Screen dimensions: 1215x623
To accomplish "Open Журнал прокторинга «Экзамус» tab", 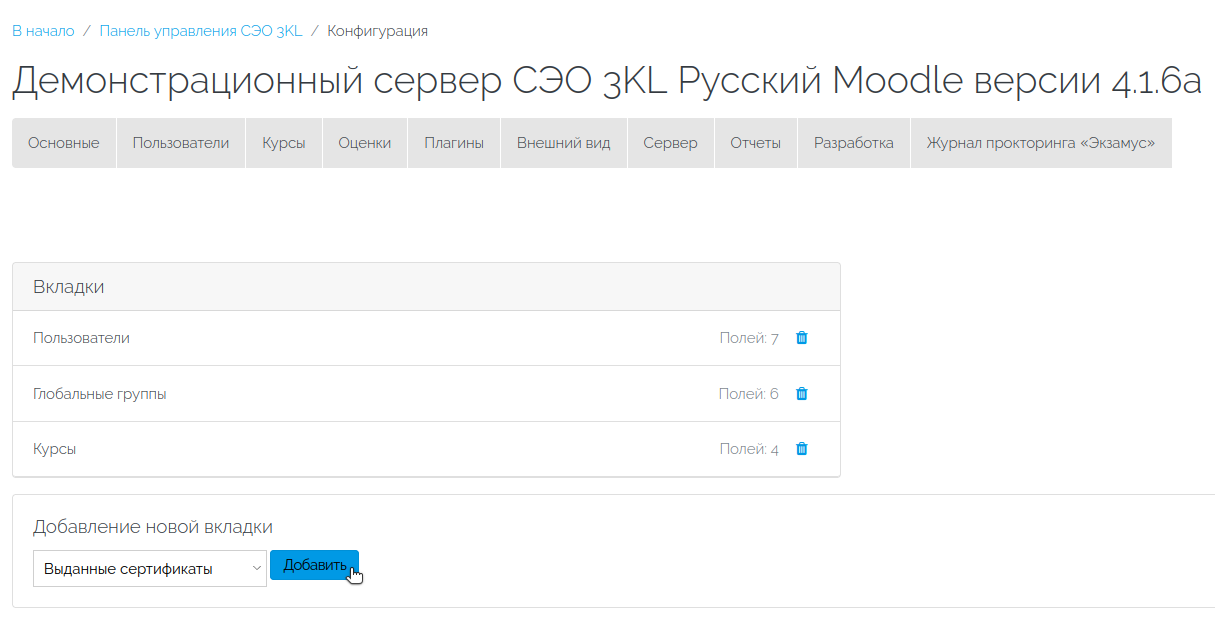I will 1041,143.
